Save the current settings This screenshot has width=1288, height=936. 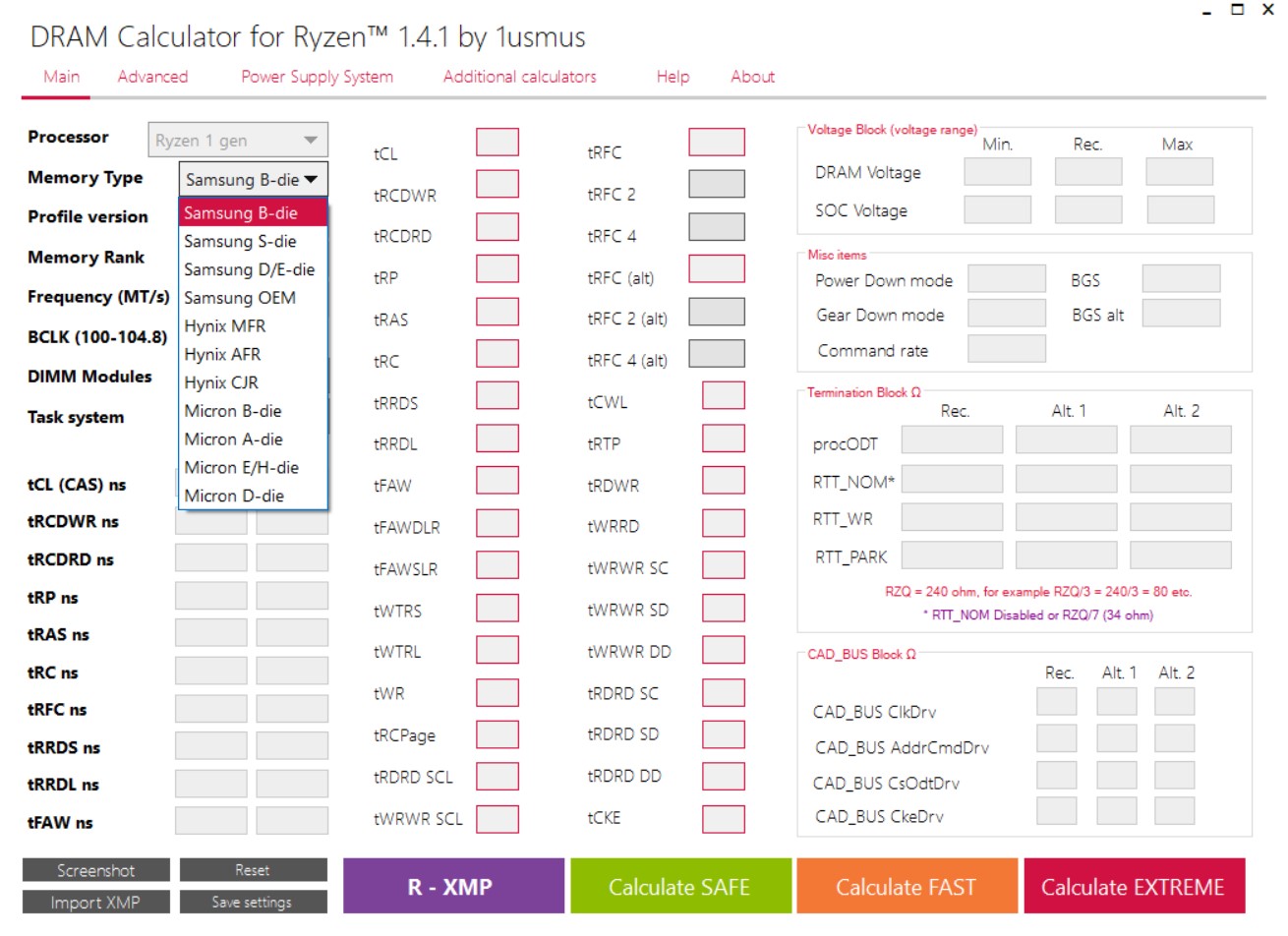(x=253, y=903)
